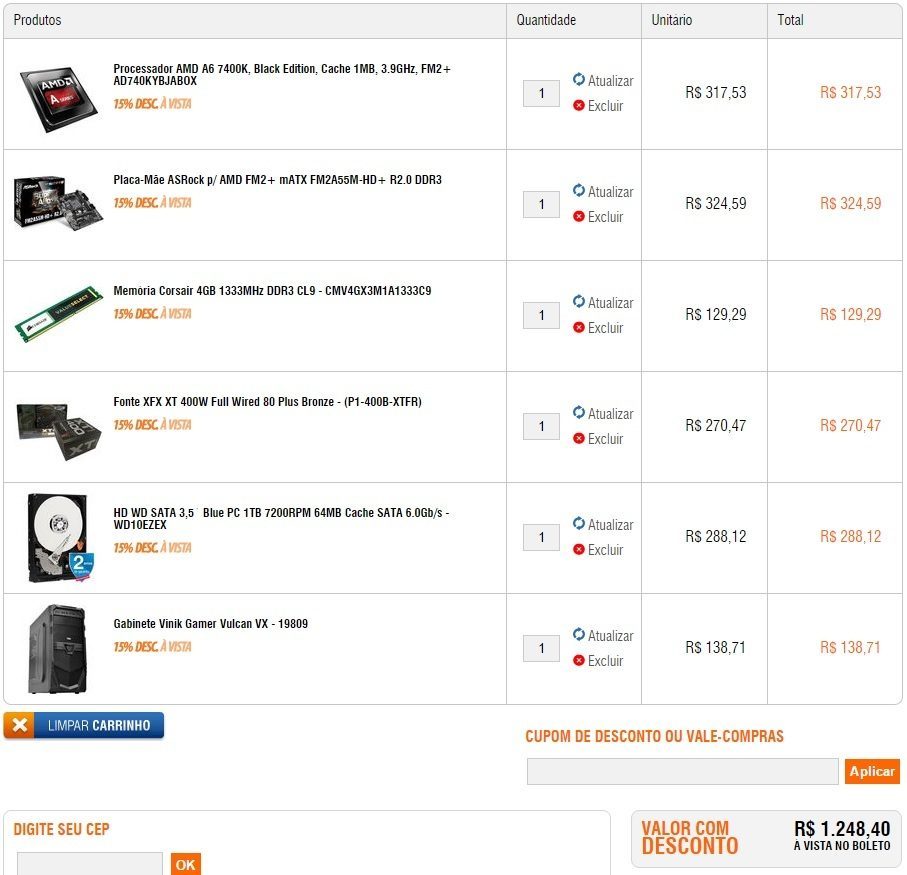Open Gabinete Vinik Gamer Vulcan VX link
907x875 pixels.
point(211,624)
